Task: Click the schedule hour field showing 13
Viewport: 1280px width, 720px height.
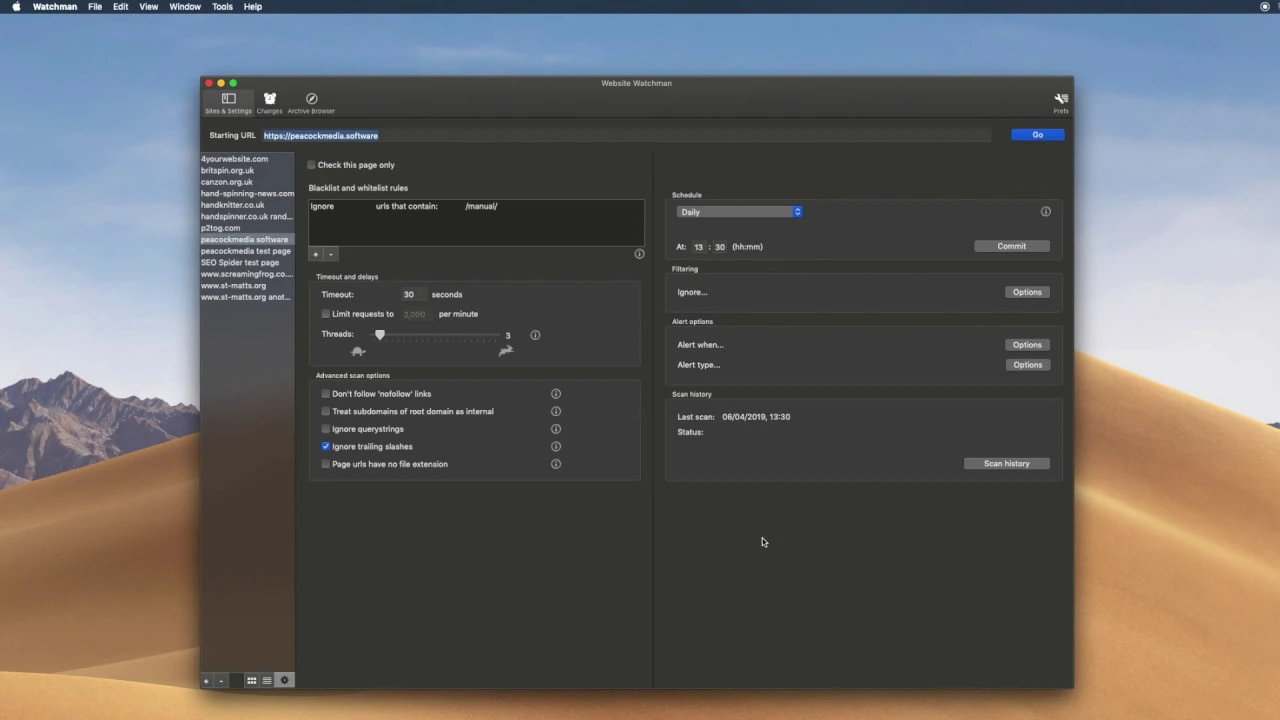Action: point(699,247)
